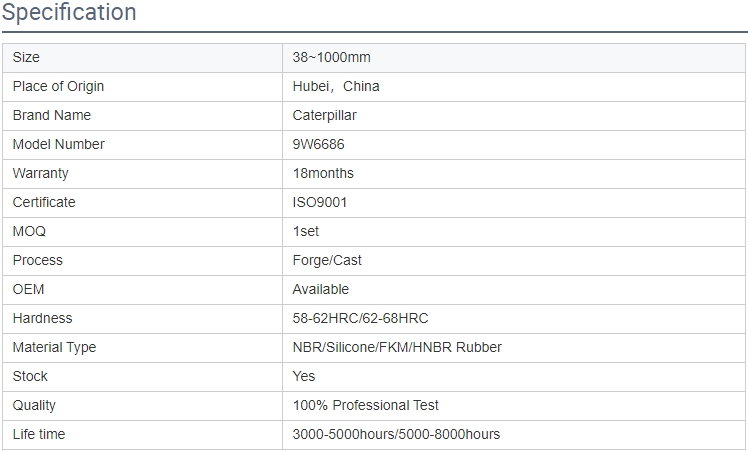Viewport: 748px width, 452px height.
Task: Select the 1set MOQ value
Action: pos(306,231)
